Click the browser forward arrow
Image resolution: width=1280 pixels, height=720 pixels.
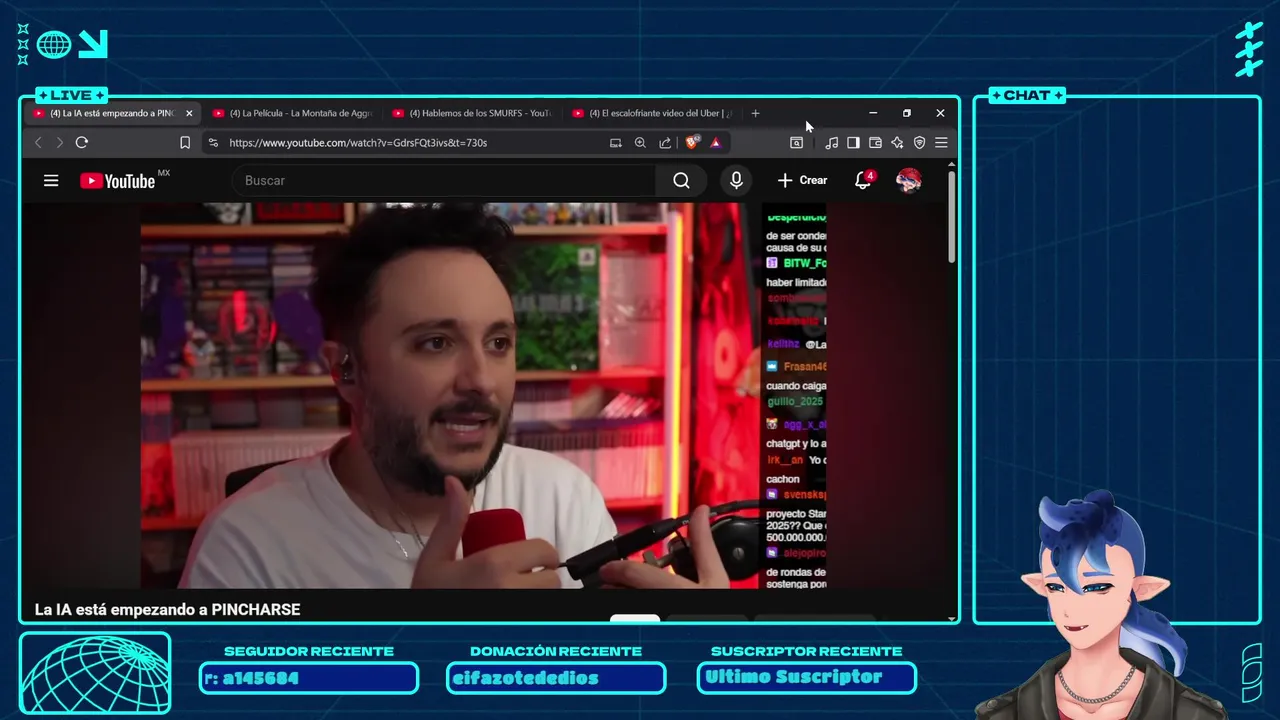(x=59, y=143)
